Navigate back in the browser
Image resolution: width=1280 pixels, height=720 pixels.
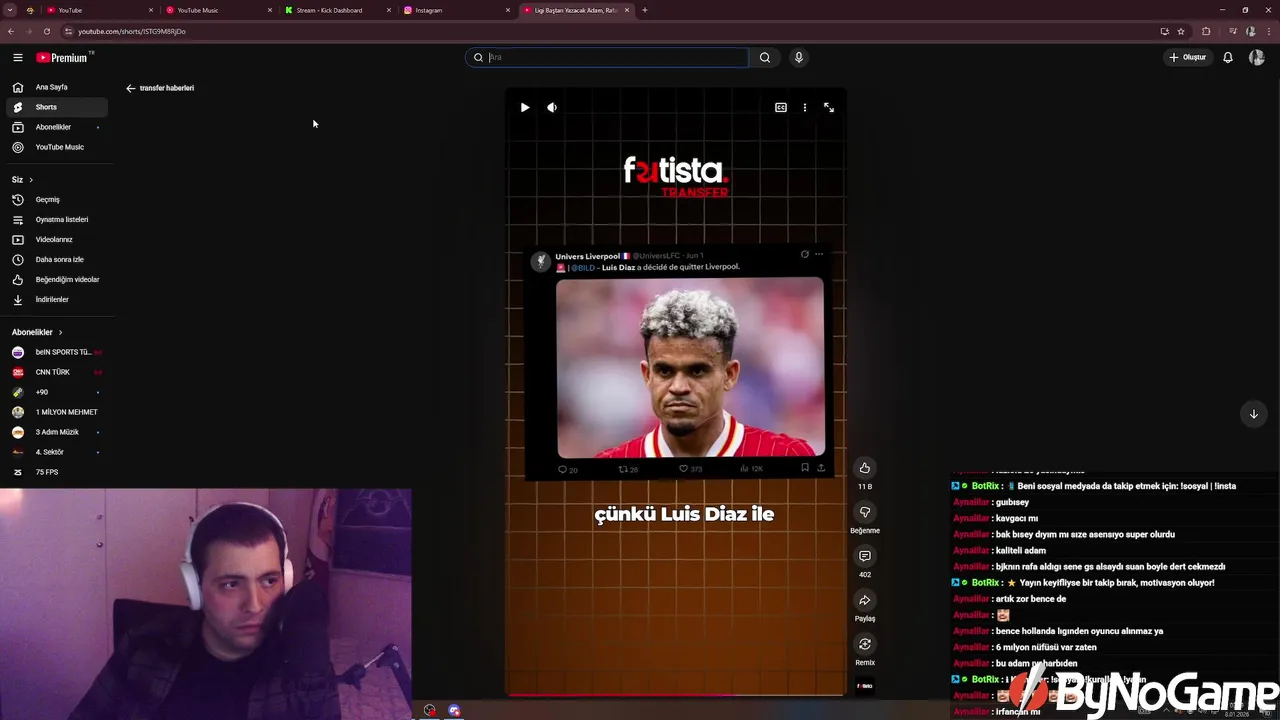point(11,31)
